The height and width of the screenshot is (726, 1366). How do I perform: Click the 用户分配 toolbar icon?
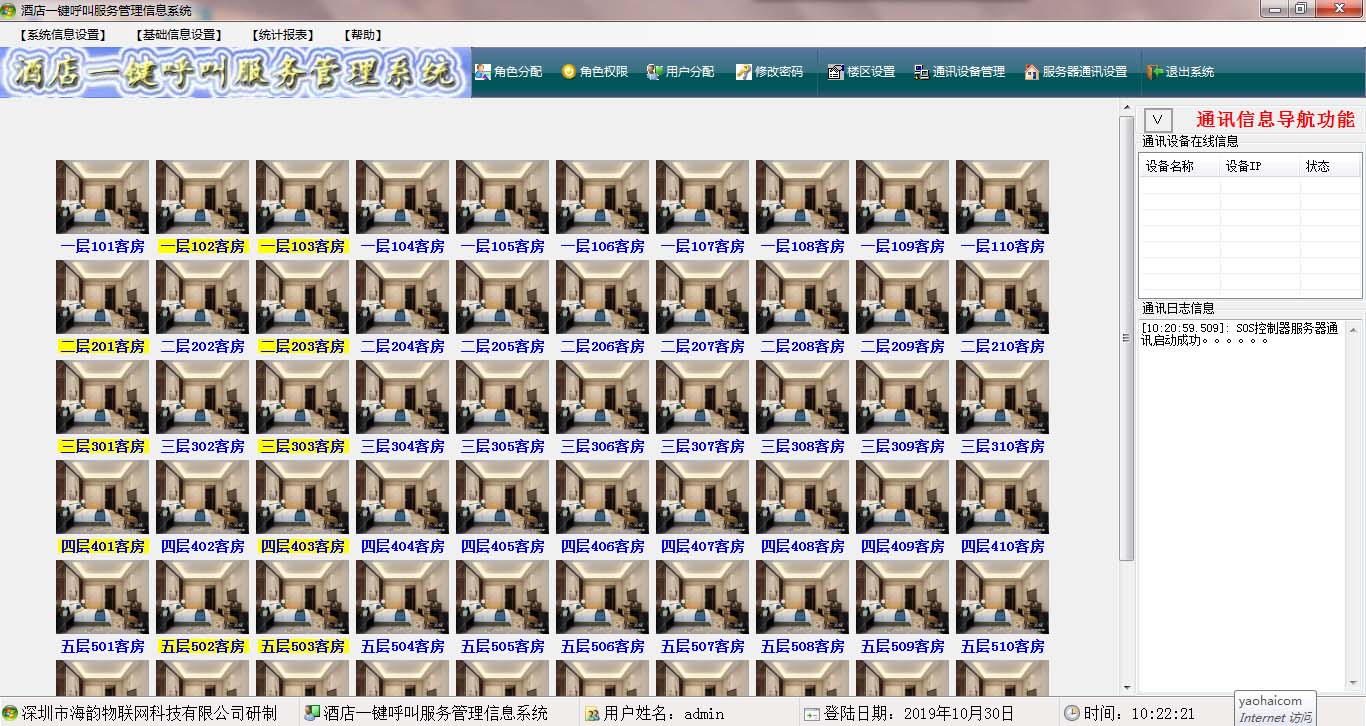(655, 72)
